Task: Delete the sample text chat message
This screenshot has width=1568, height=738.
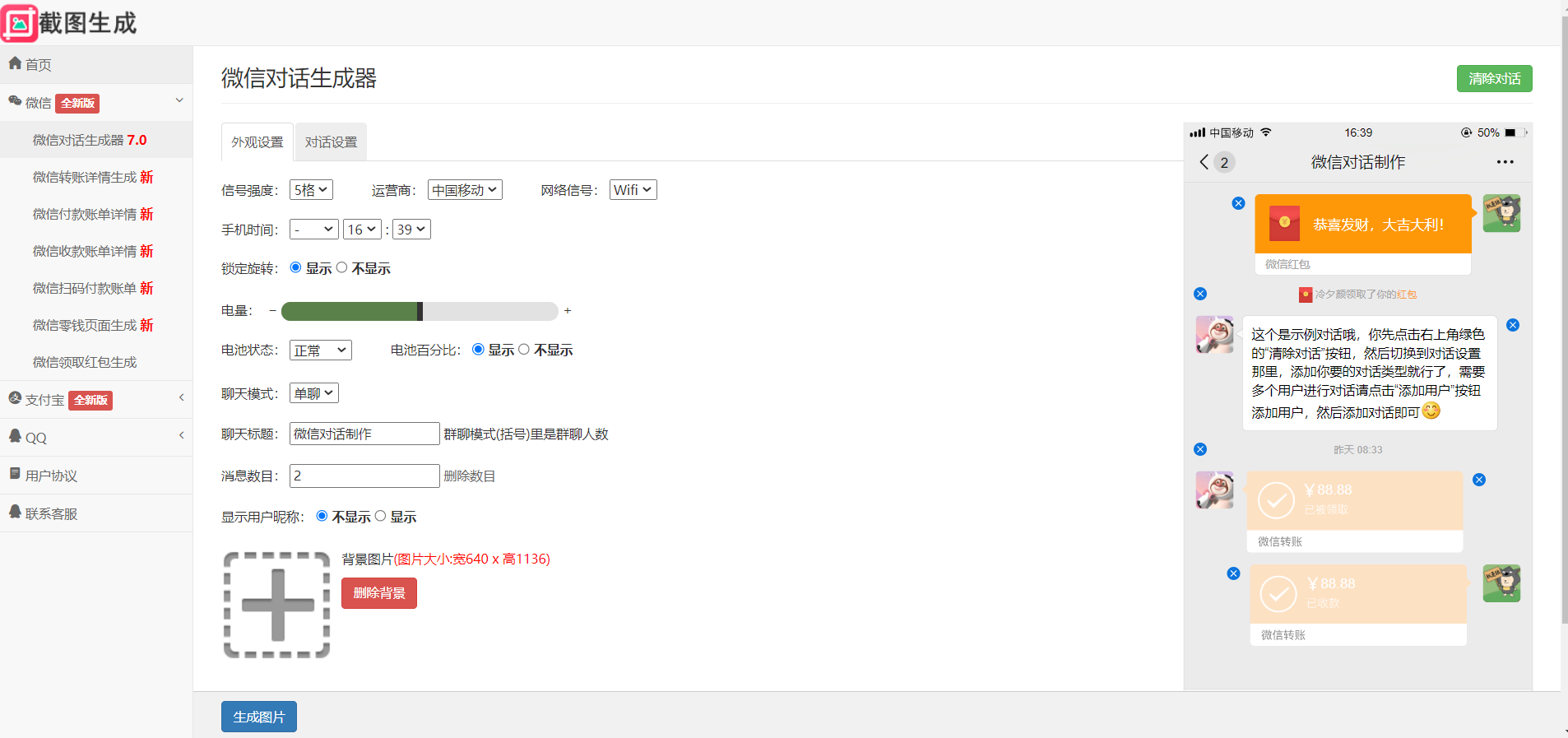Action: coord(1513,325)
